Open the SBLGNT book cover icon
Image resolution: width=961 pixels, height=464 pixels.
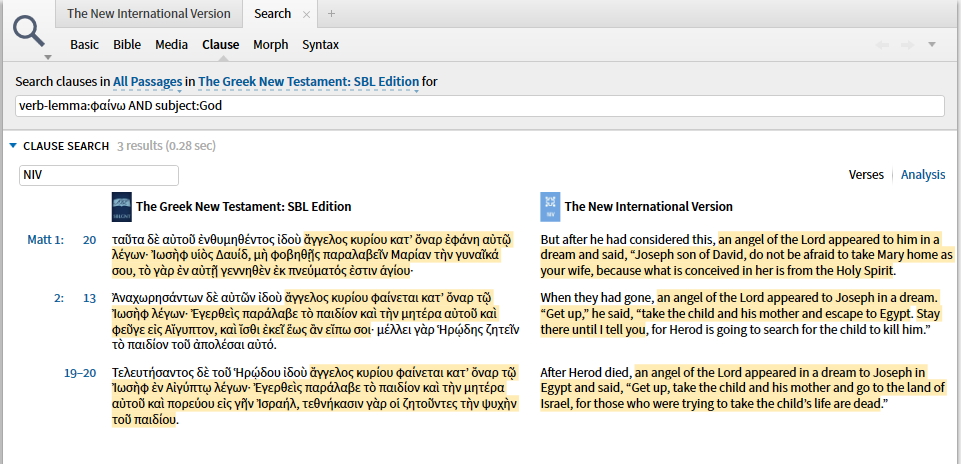coord(121,207)
